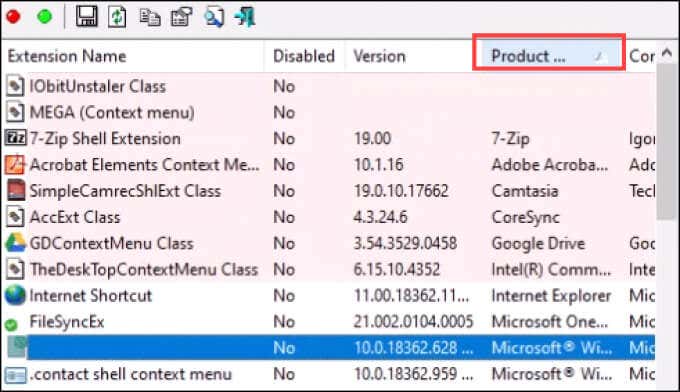Open the Properties toolbar icon
The image size is (680, 392).
[x=181, y=17]
